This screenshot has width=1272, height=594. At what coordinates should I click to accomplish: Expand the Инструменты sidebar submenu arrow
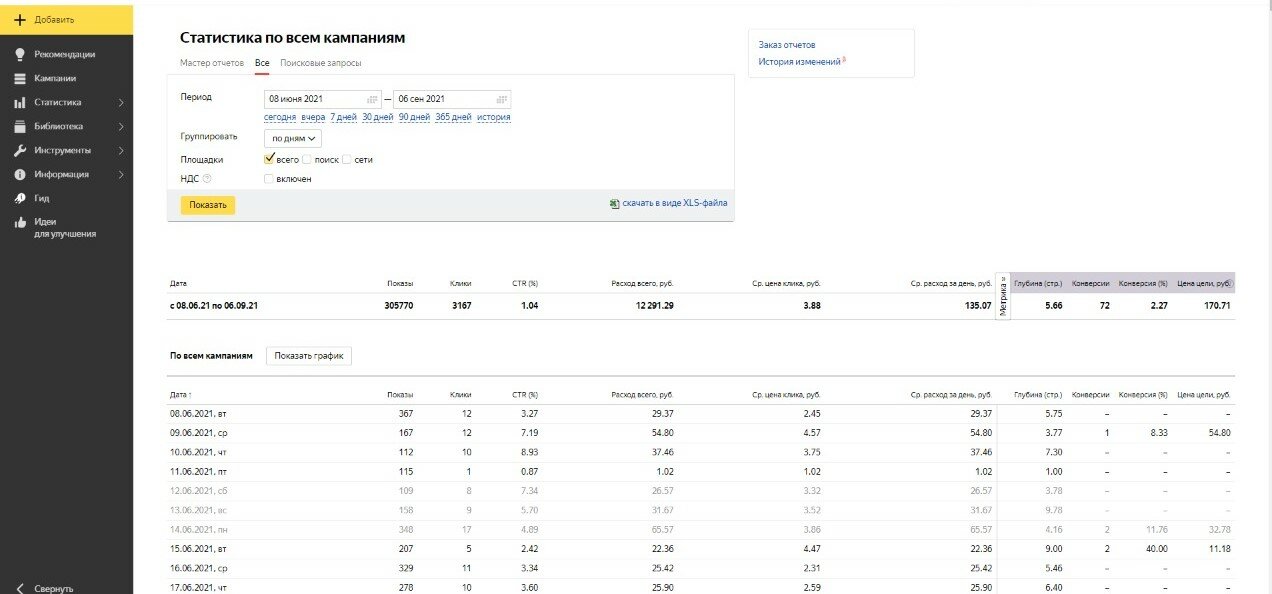121,150
